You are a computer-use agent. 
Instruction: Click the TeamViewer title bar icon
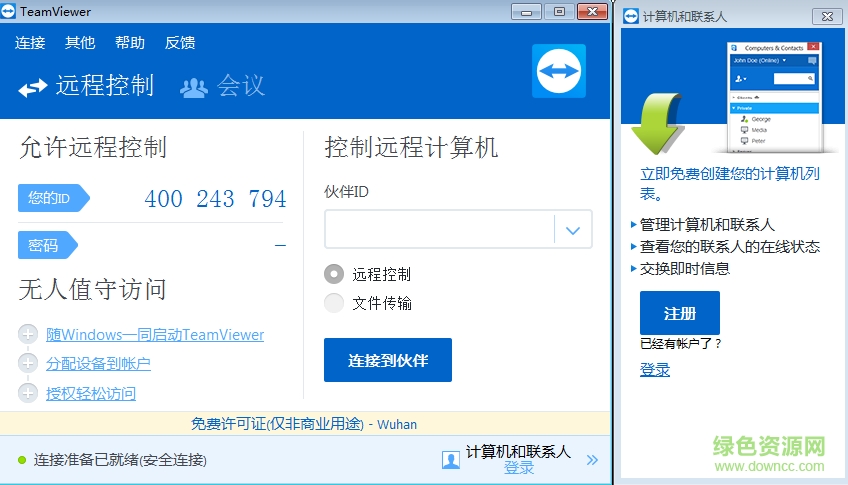(8, 11)
